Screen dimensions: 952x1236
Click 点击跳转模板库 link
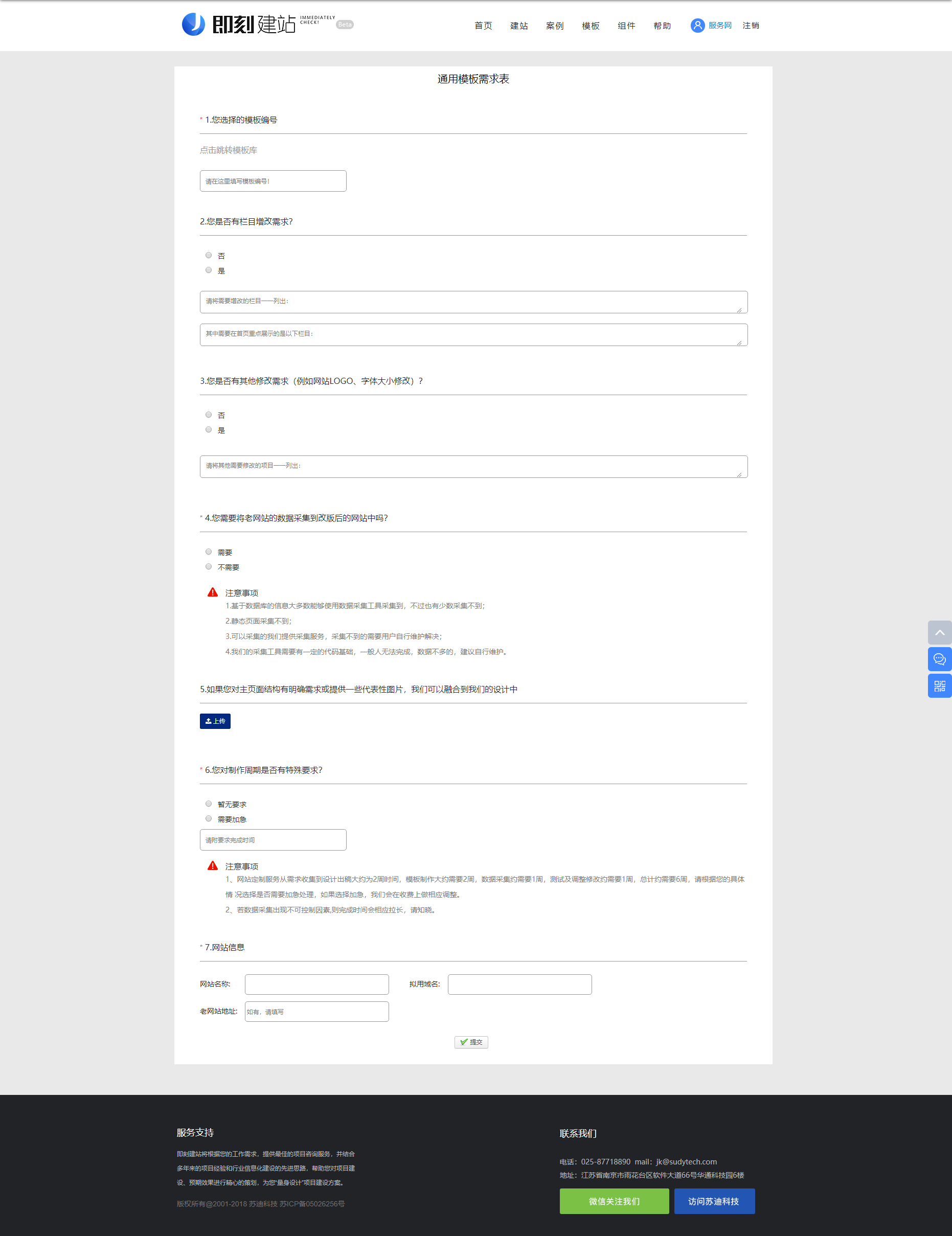click(x=228, y=150)
